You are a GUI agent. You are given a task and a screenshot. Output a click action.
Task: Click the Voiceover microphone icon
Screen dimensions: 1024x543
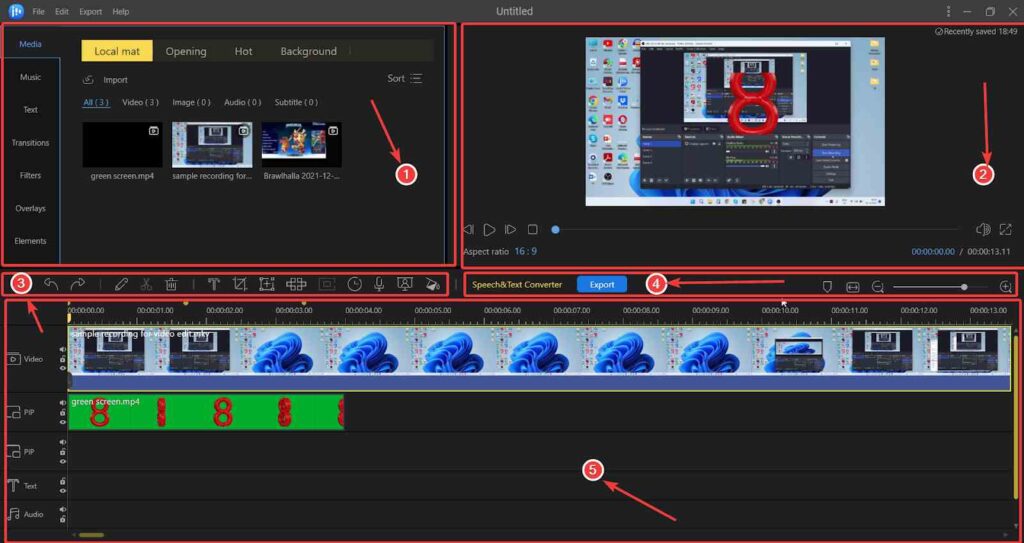coord(379,284)
